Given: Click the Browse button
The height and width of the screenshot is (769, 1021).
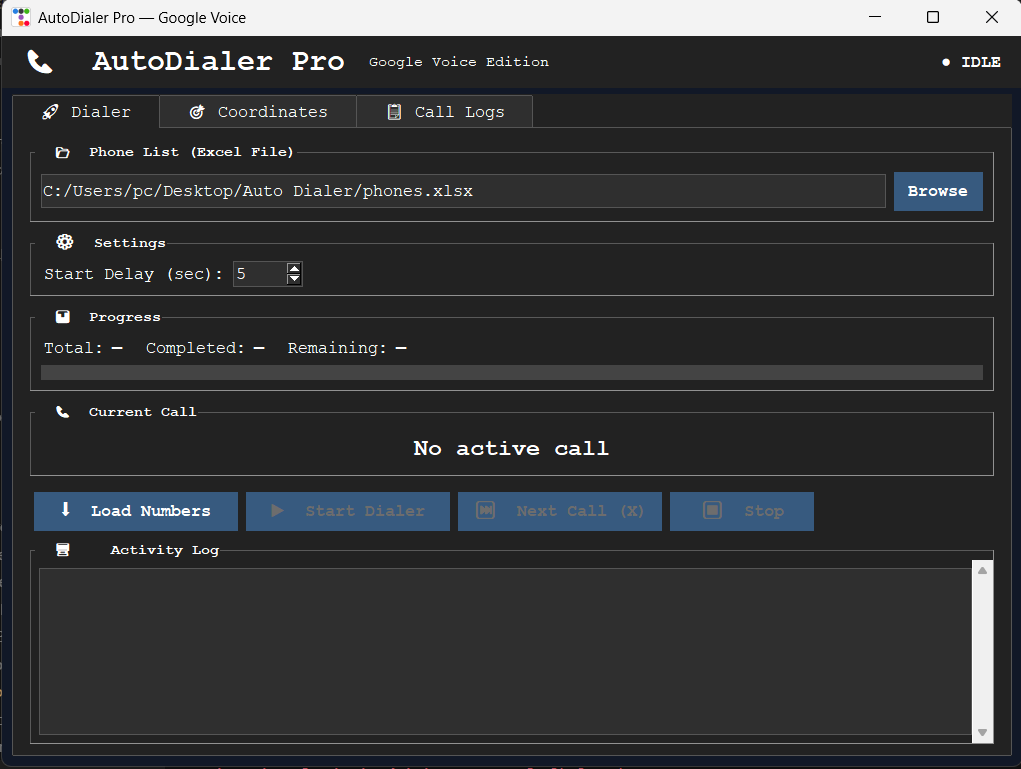Looking at the screenshot, I should 938,191.
